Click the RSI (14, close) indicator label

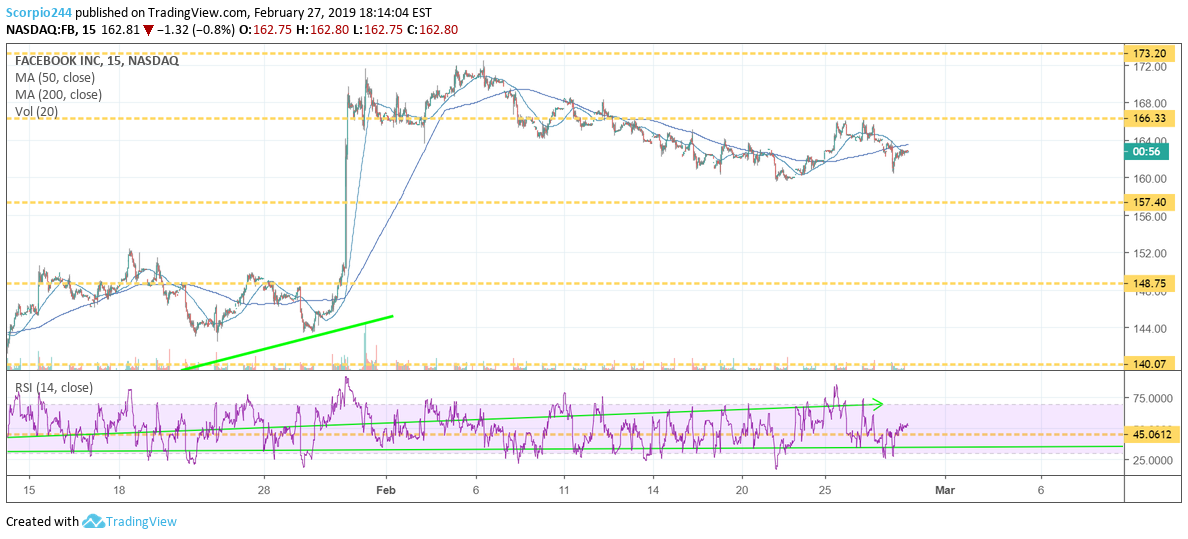click(54, 387)
